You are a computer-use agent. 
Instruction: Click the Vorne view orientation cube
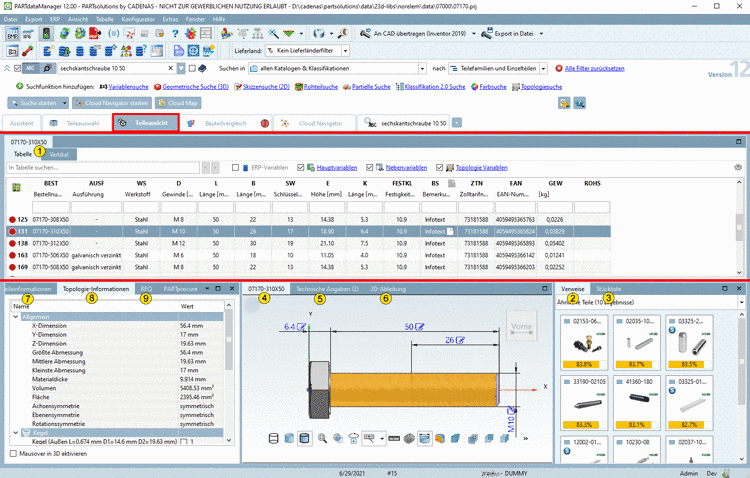521,325
